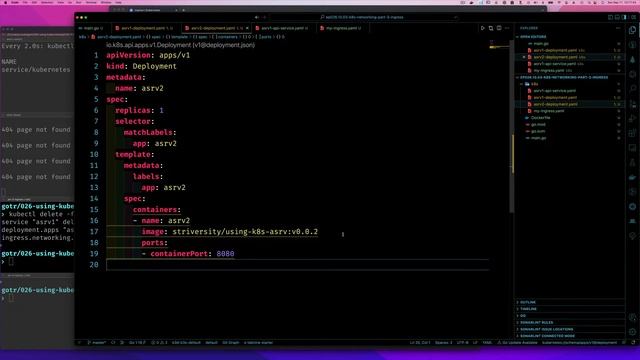Open the Explorer view in activity bar
Viewport: 640px width, 360px height.
[x=633, y=30]
